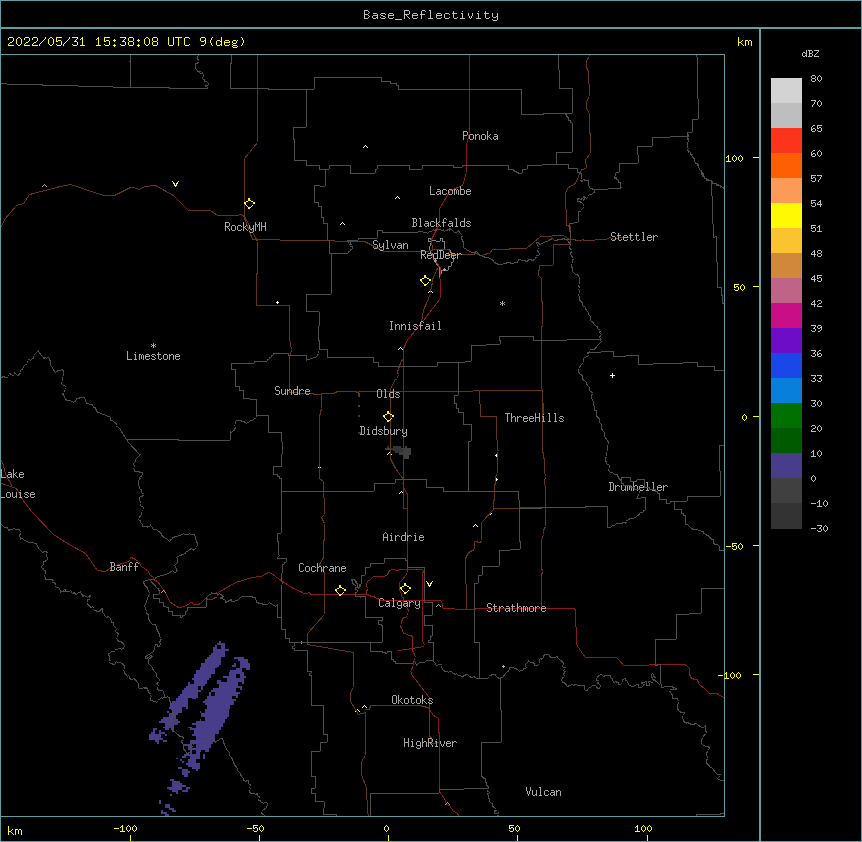Viewport: 862px width, 842px height.
Task: Select the Banff label
Action: pos(124,567)
